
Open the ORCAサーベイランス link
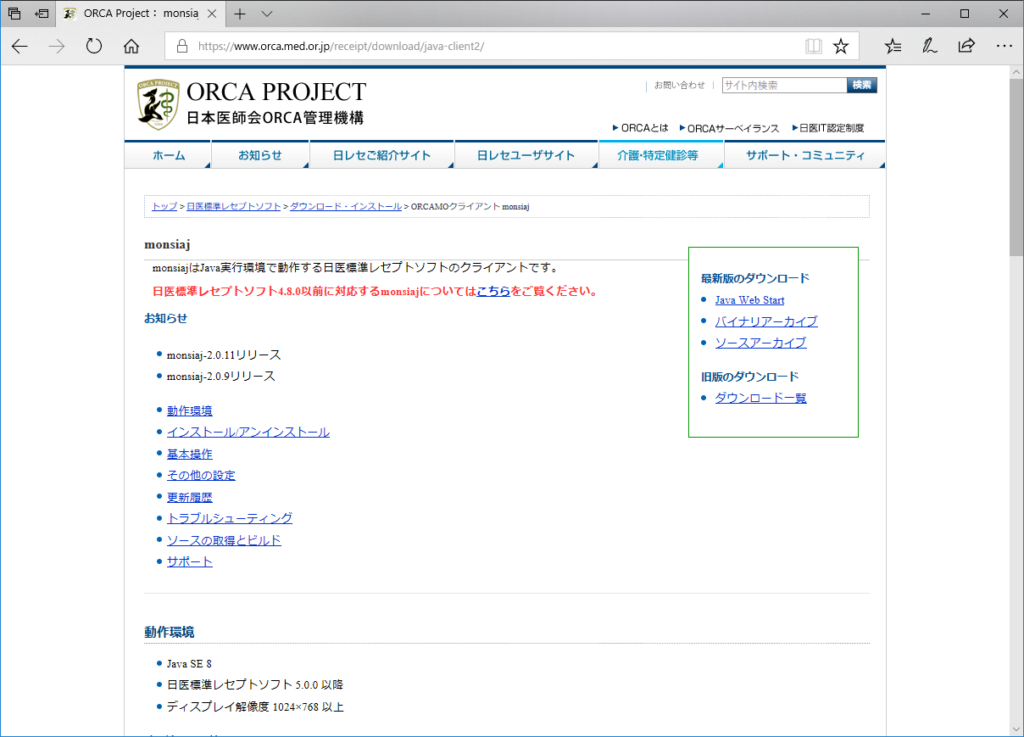729,128
